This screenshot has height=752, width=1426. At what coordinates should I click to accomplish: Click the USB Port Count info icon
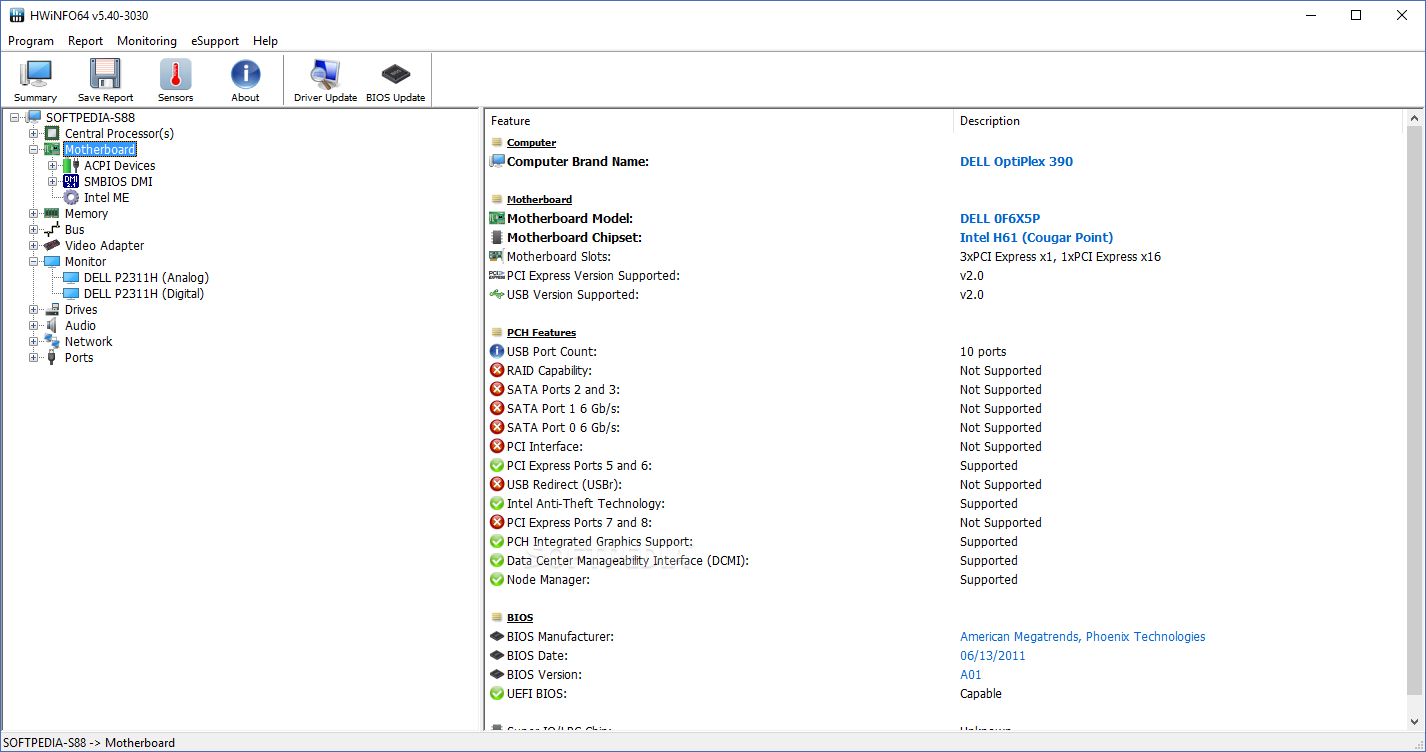pos(497,352)
